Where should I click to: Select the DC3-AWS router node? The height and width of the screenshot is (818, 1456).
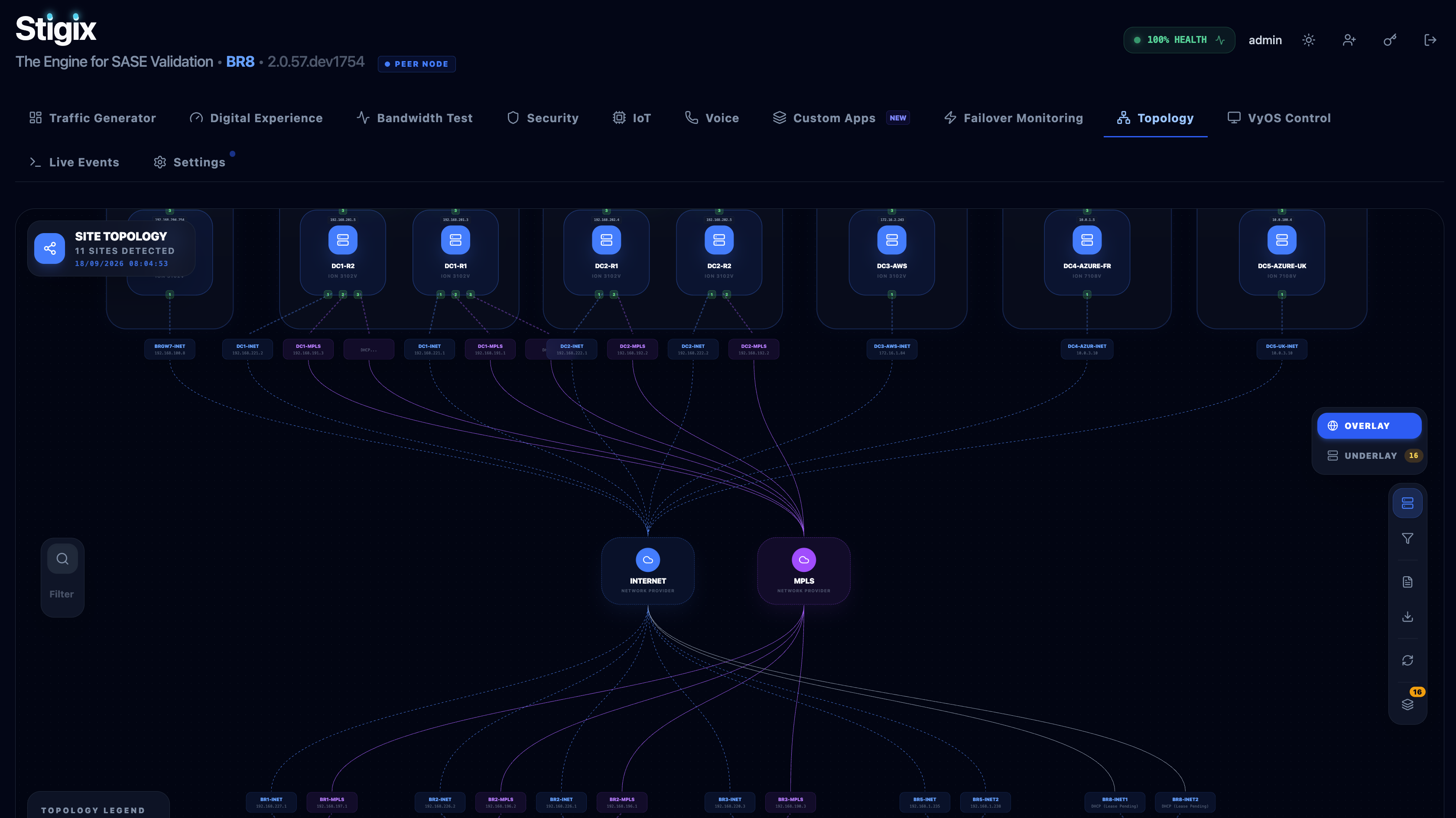[x=892, y=252]
